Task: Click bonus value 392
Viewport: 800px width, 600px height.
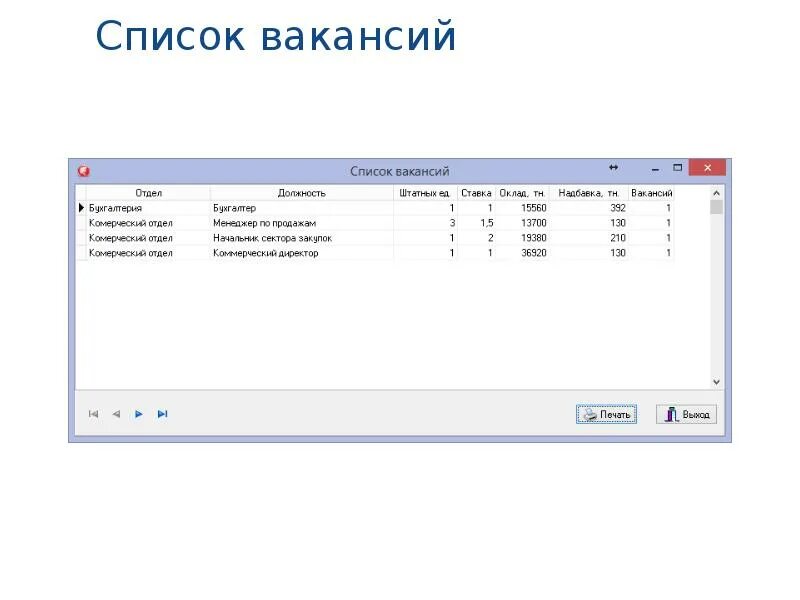Action: pos(618,208)
